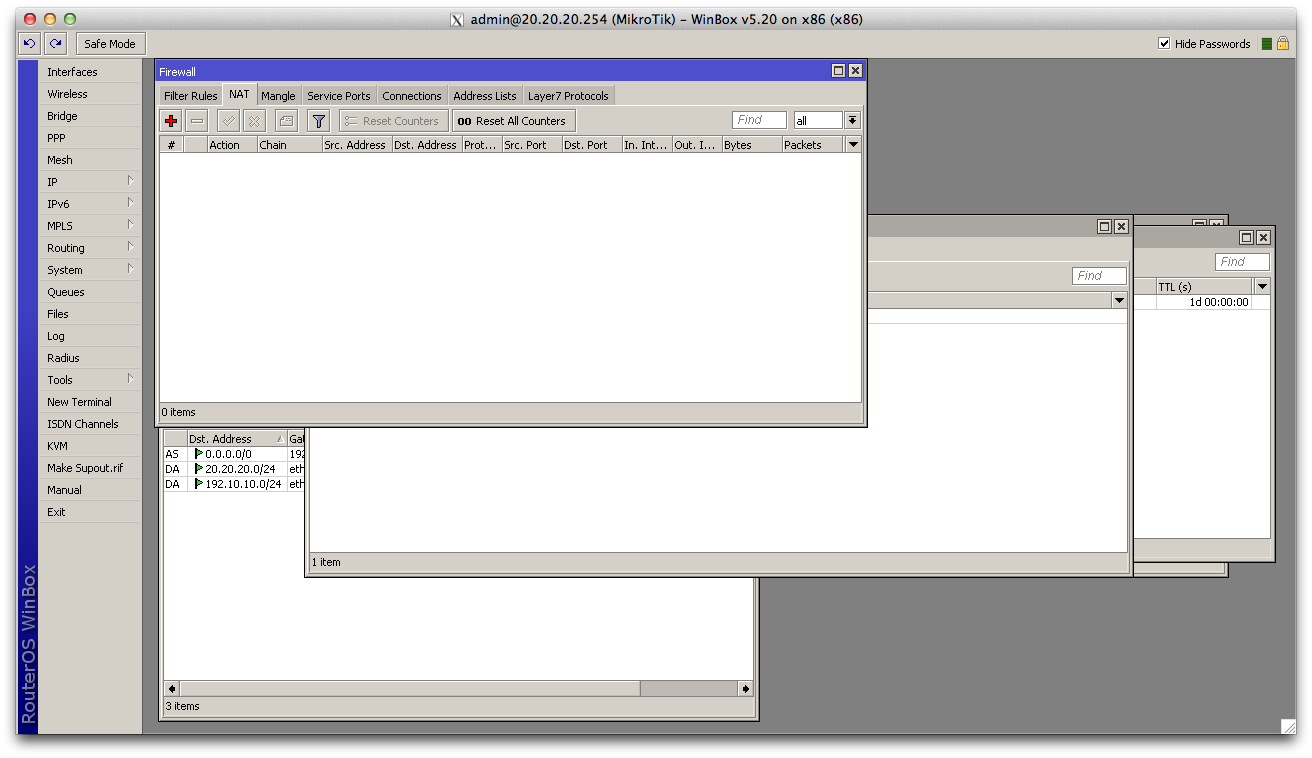Switch to the Filter Rules tab
Screen dimensions: 1312x758
tap(190, 96)
